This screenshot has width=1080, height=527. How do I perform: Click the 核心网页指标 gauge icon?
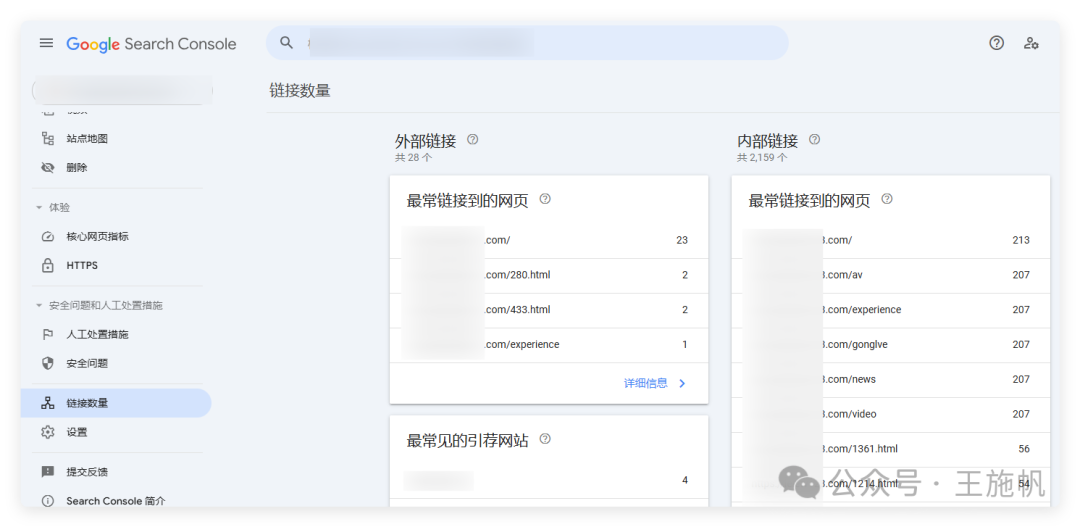click(48, 236)
